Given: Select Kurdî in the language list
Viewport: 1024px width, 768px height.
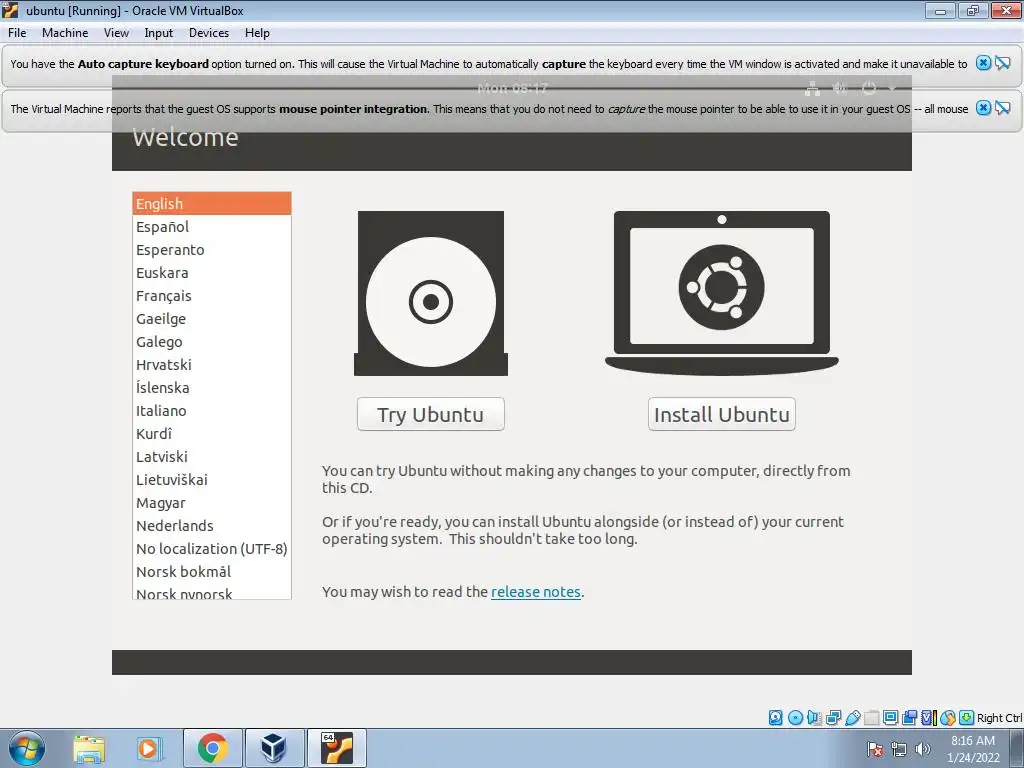Looking at the screenshot, I should [x=212, y=434].
